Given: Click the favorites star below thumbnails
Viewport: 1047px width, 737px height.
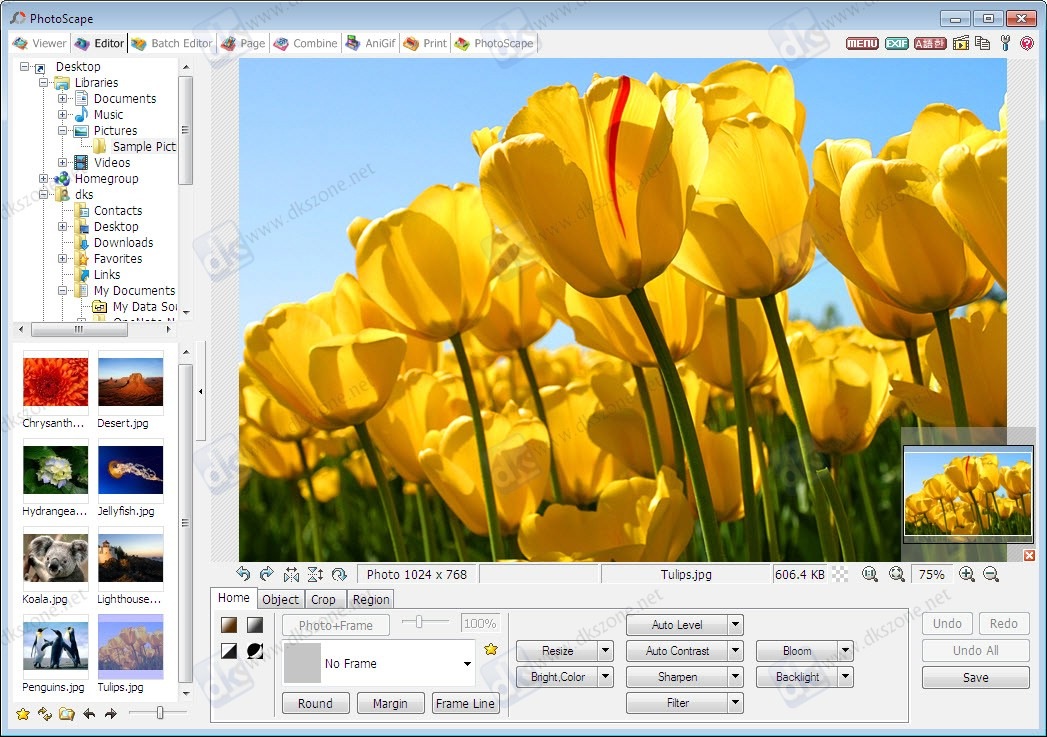Looking at the screenshot, I should [23, 714].
